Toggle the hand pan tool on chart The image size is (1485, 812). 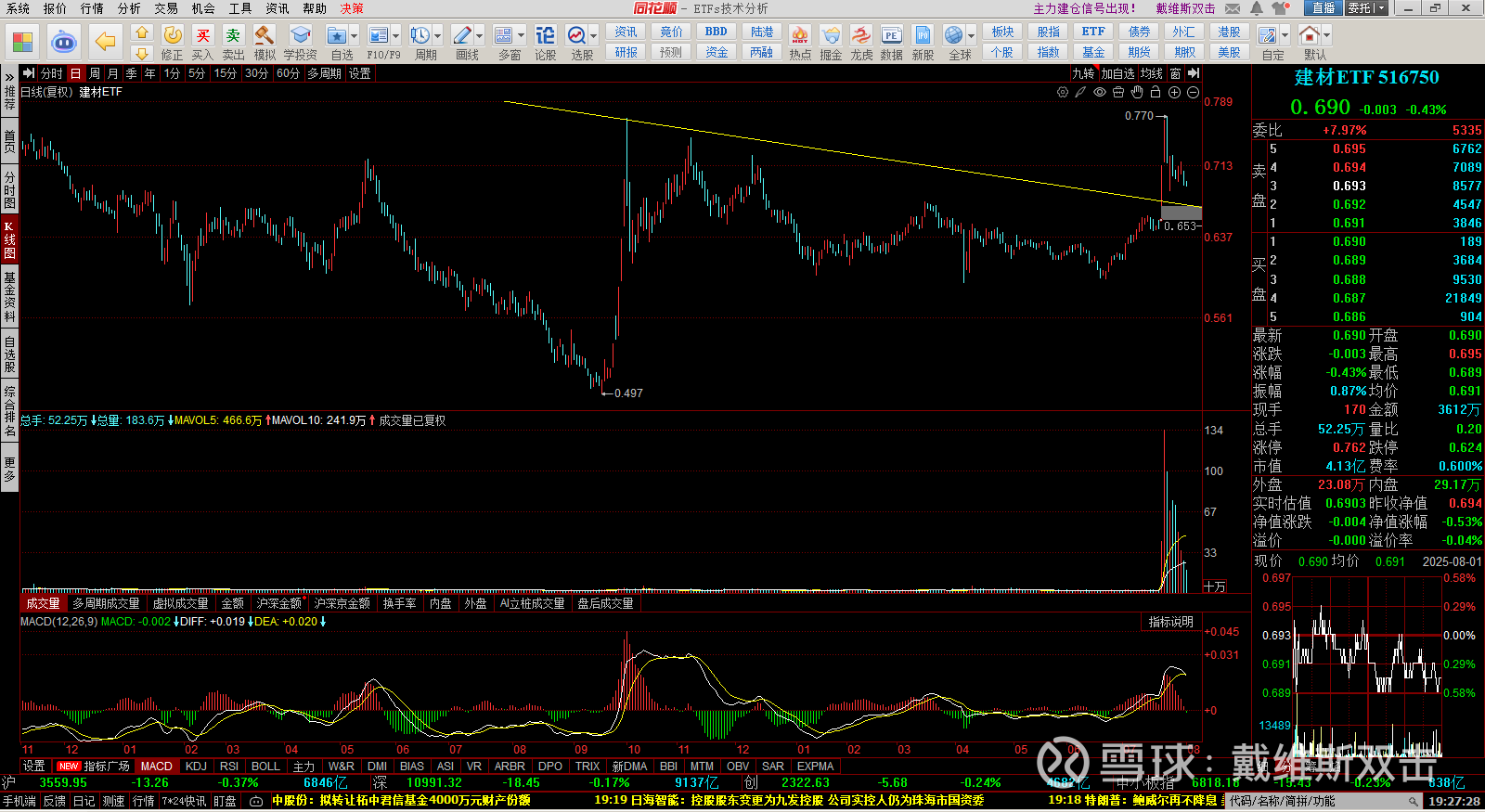click(1137, 92)
